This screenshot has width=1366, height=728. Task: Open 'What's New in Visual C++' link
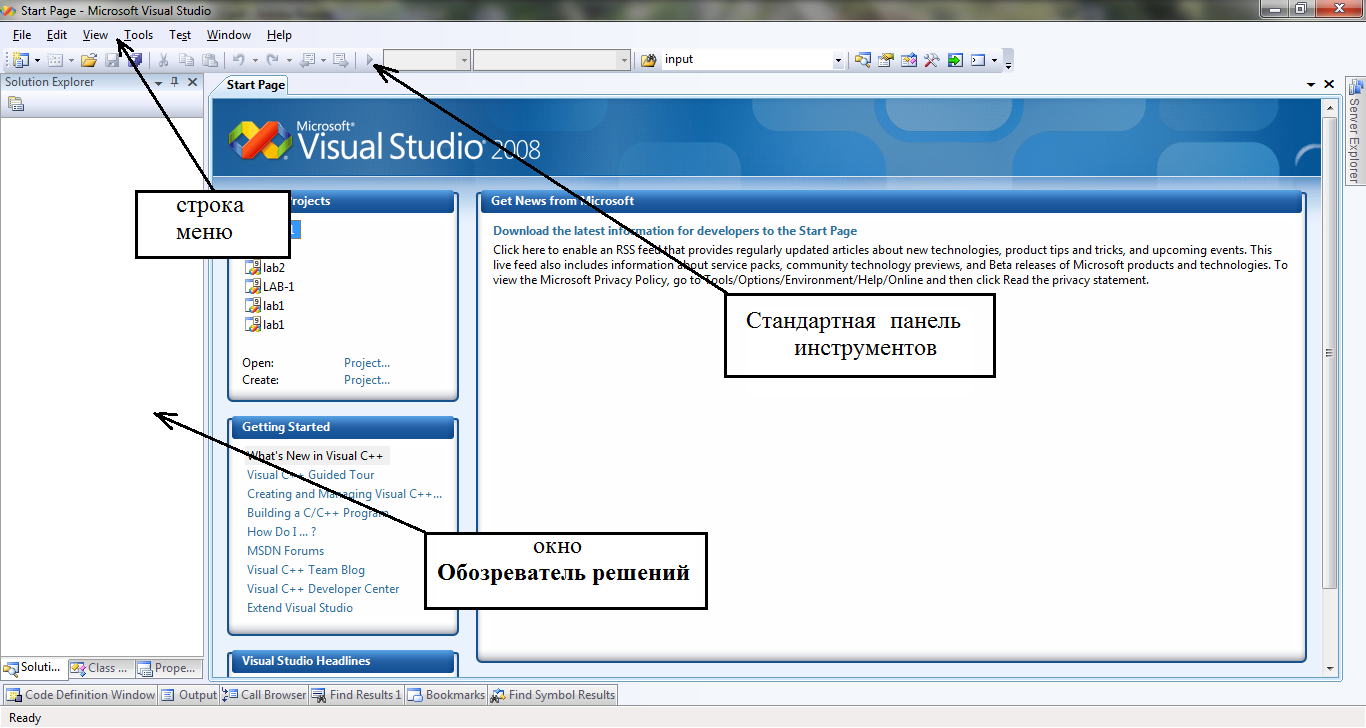315,456
